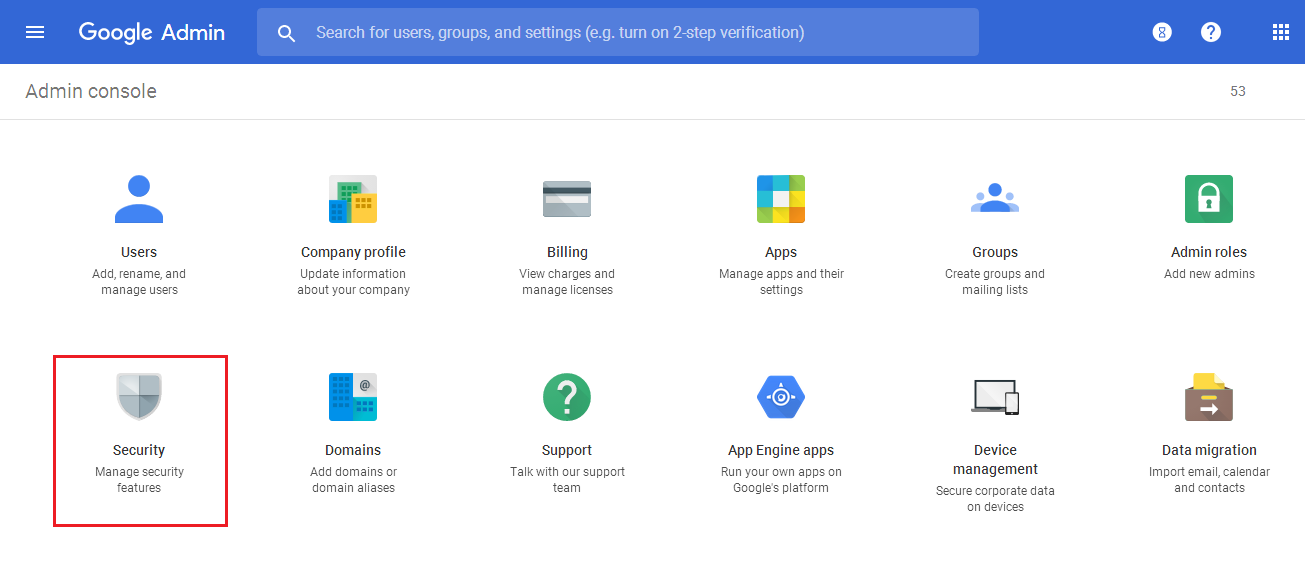Focus the search users and settings field
Image resolution: width=1305 pixels, height=573 pixels.
[x=618, y=32]
